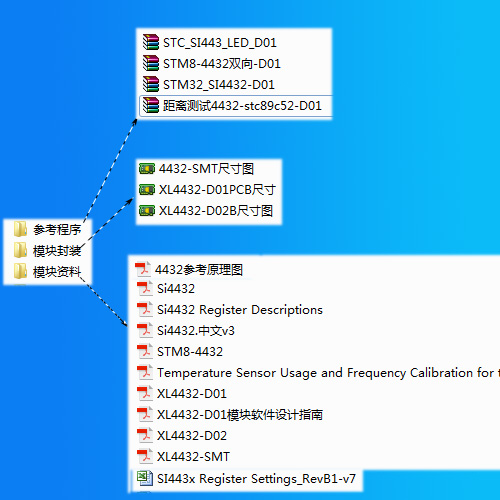Click the XL4432-SMT PDF file
The image size is (500, 500).
(x=184, y=457)
